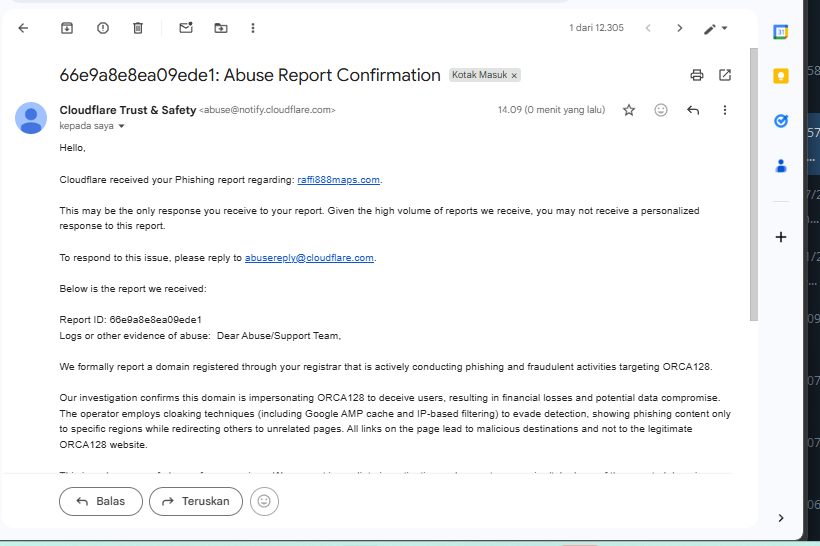Click the Teruskan forward button
Viewport: 820px width, 546px height.
(x=196, y=502)
